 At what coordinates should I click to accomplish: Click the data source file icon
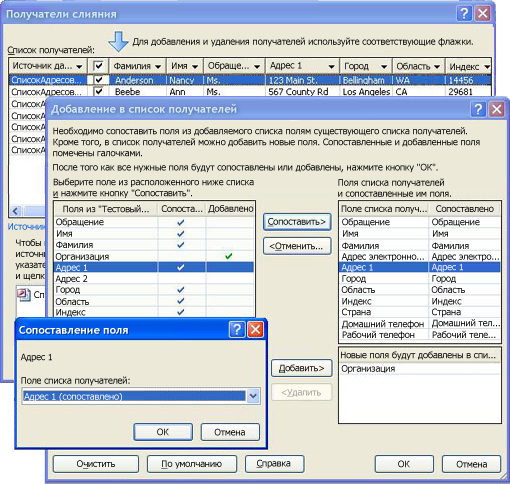pos(23,295)
